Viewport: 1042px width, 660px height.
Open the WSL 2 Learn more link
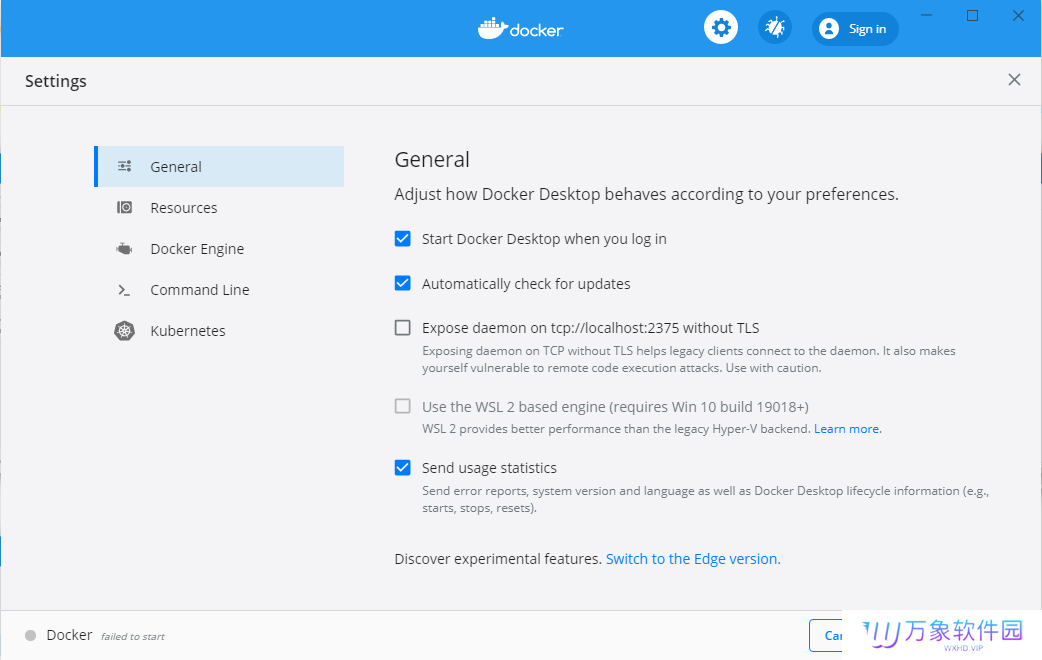click(x=847, y=429)
